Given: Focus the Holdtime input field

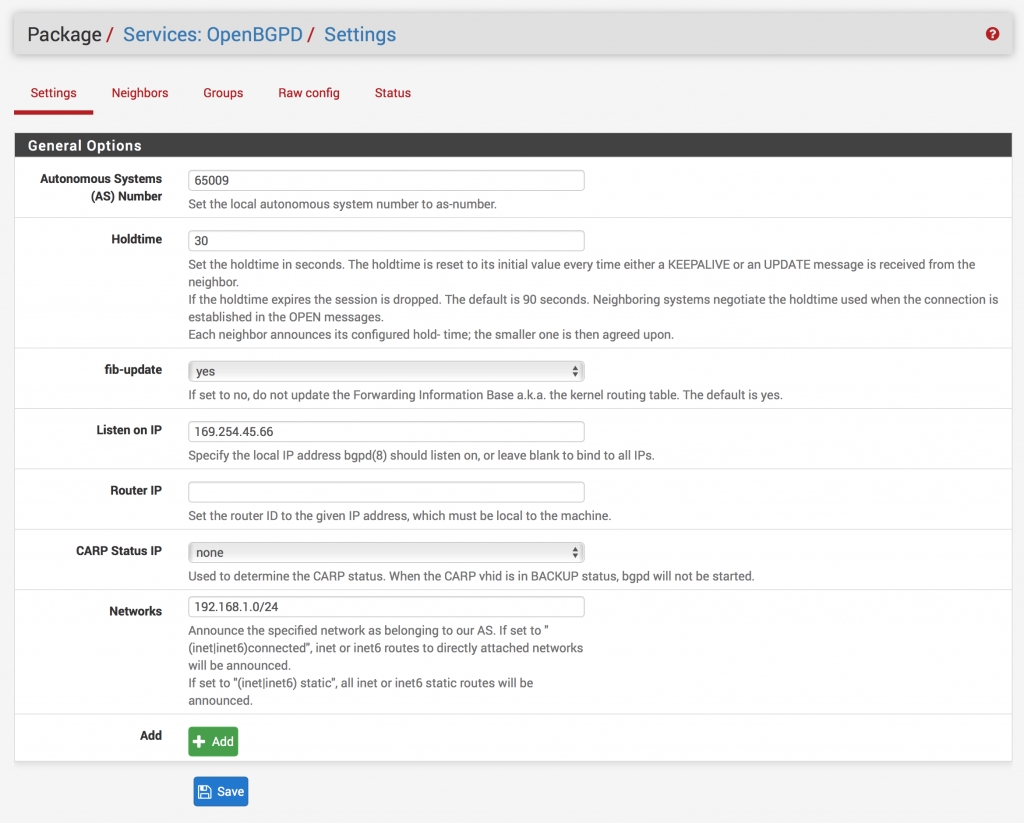Looking at the screenshot, I should pyautogui.click(x=386, y=241).
